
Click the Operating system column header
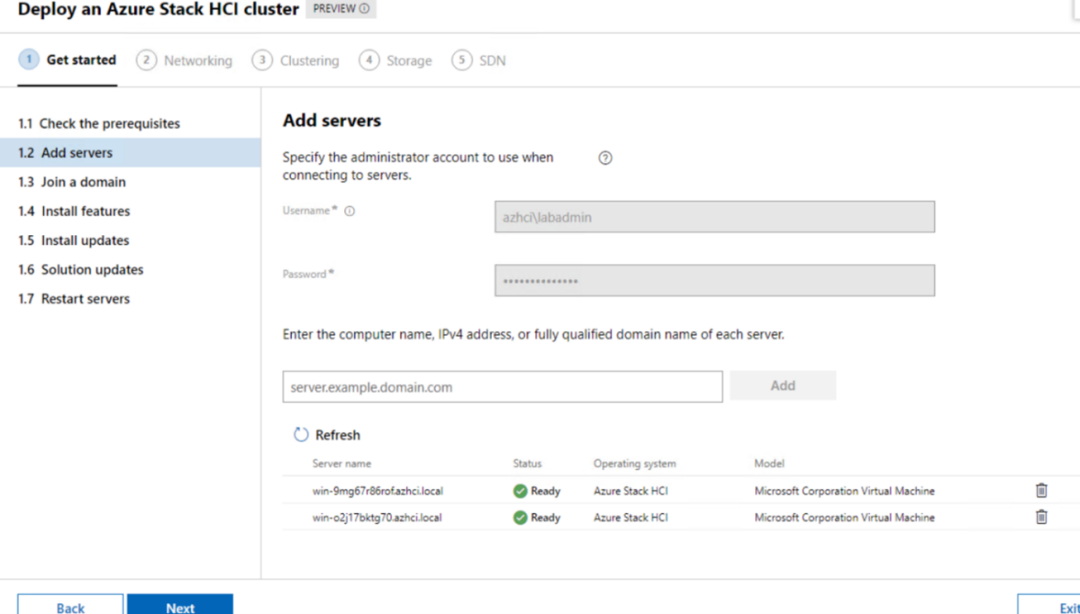click(635, 463)
